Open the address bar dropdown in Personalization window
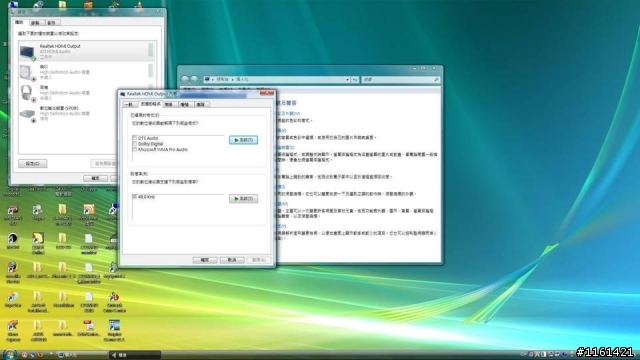 click(347, 80)
